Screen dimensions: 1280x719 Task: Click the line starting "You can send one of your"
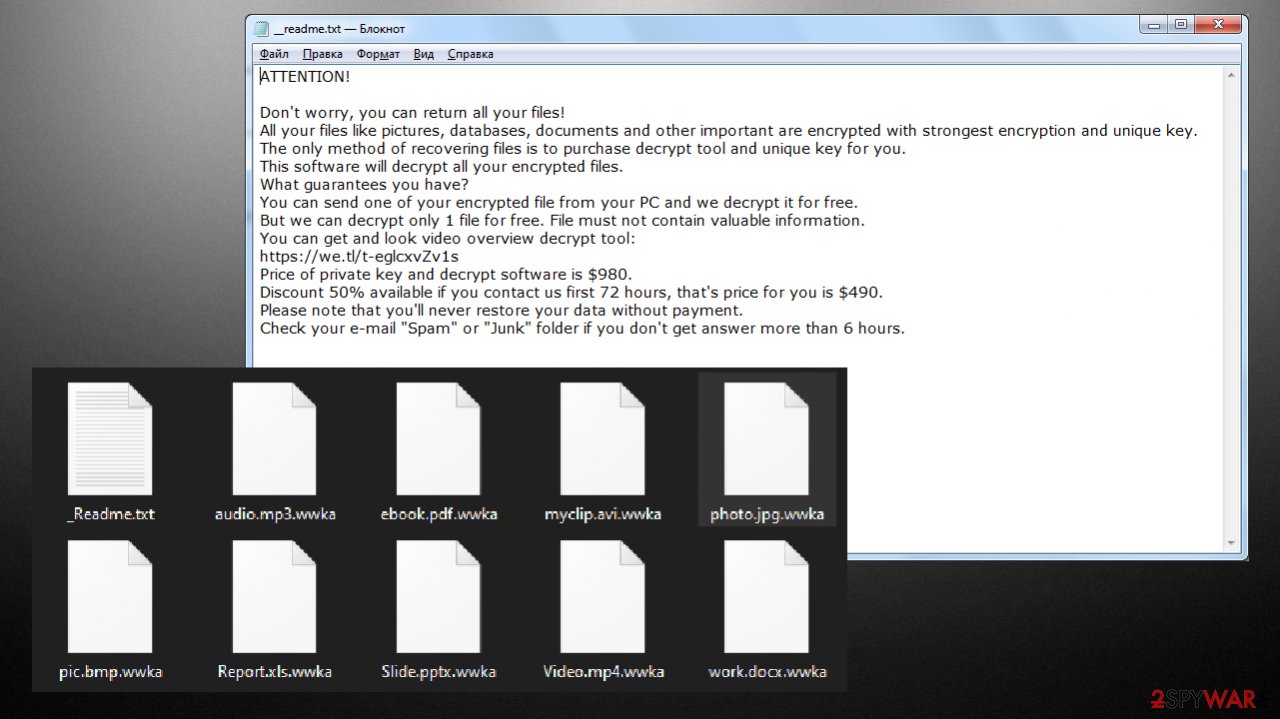[558, 203]
